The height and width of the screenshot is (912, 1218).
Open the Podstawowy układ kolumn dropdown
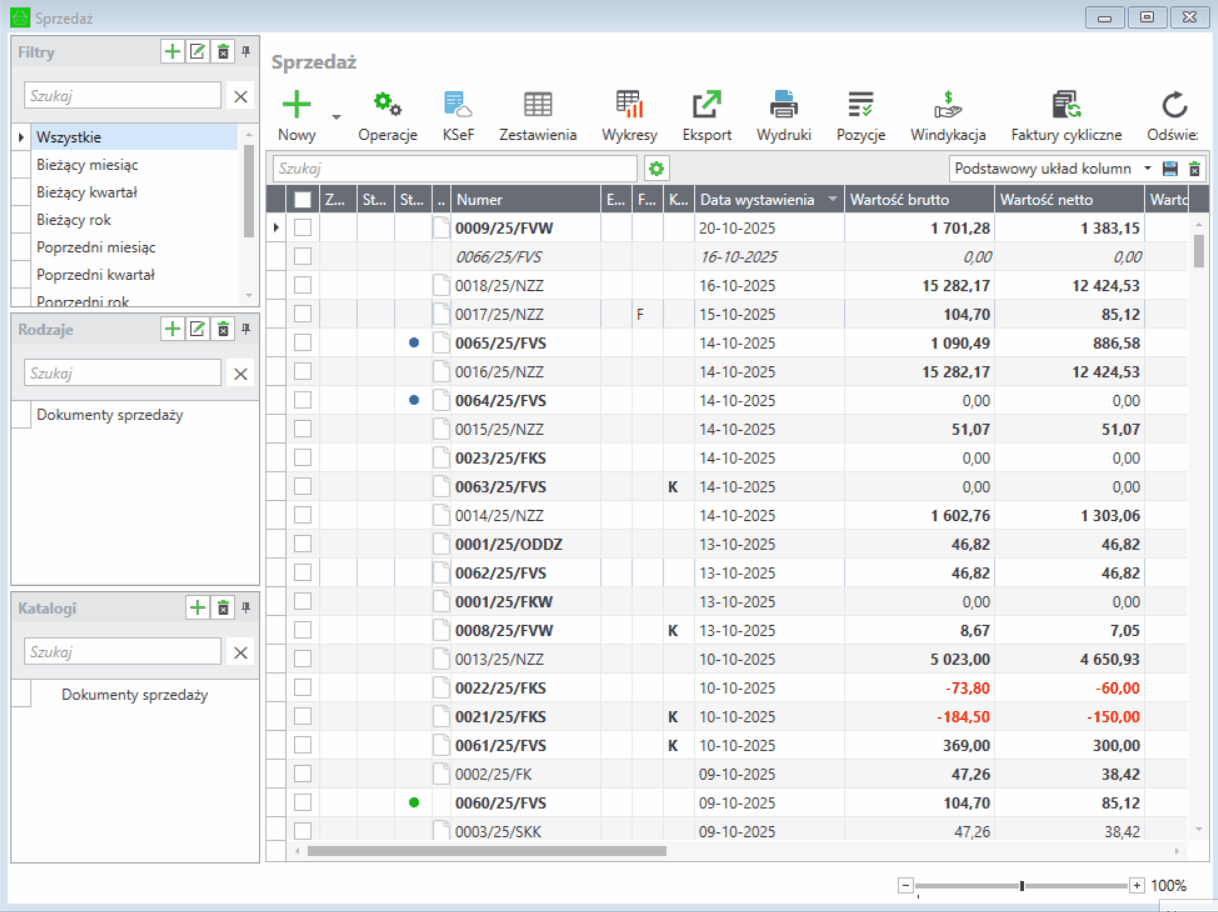coord(1147,169)
